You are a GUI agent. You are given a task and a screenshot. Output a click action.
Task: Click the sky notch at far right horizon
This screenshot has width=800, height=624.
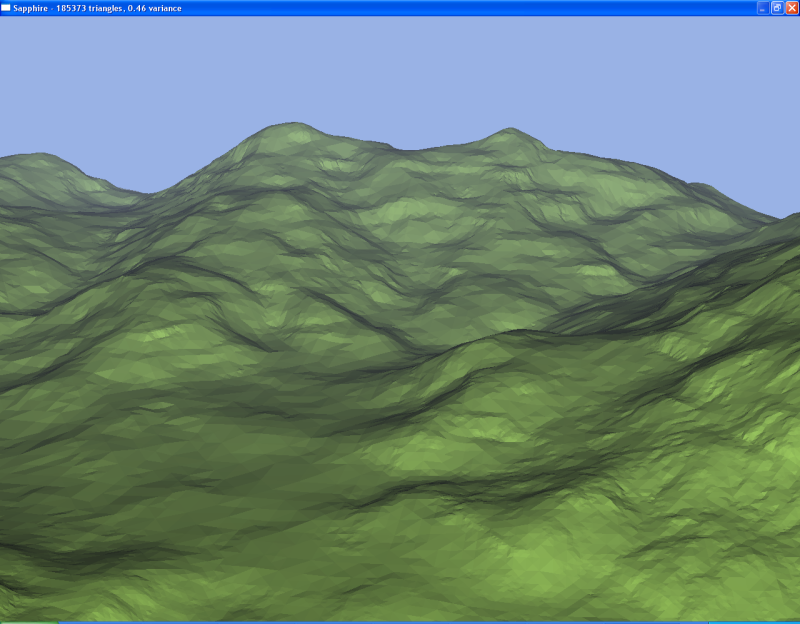785,205
